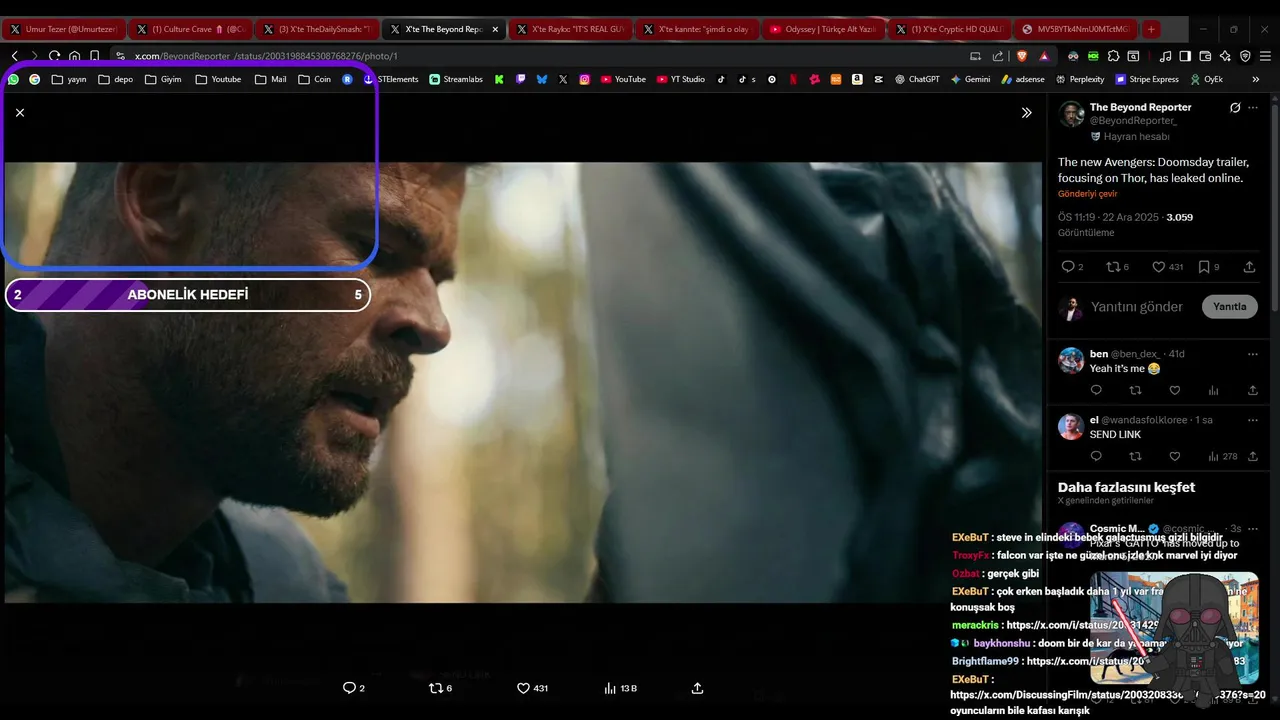The image size is (1280, 720).
Task: Click the reply icon in the post sidebar
Action: [x=1067, y=267]
